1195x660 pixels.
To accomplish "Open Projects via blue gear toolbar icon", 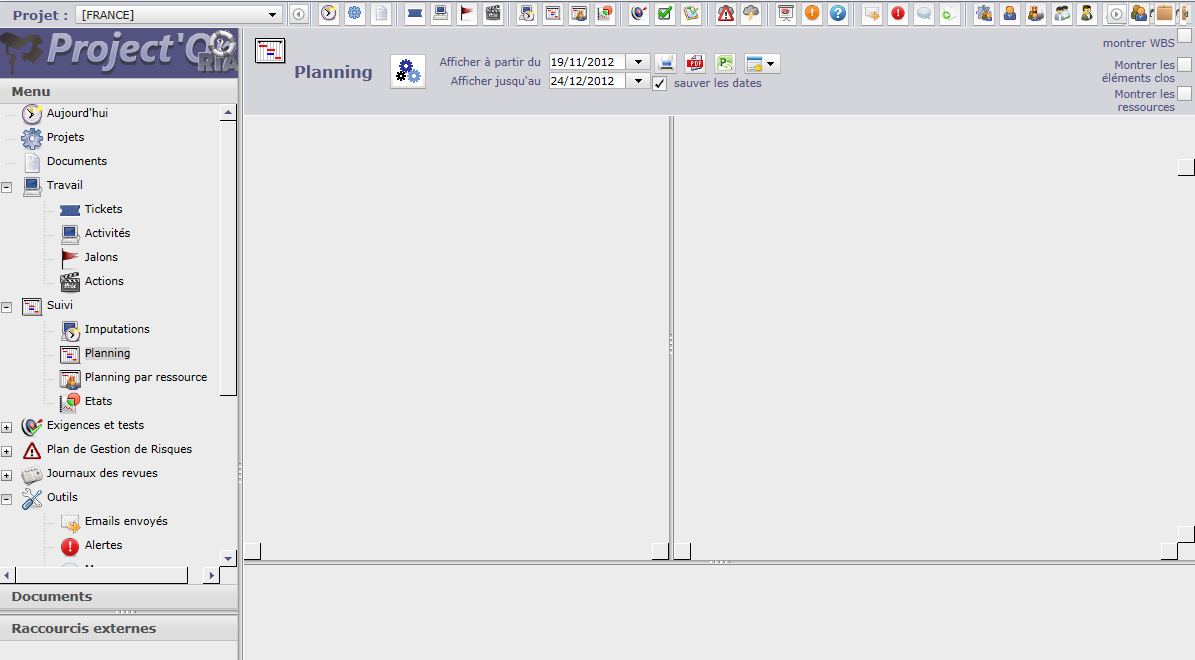I will [354, 13].
